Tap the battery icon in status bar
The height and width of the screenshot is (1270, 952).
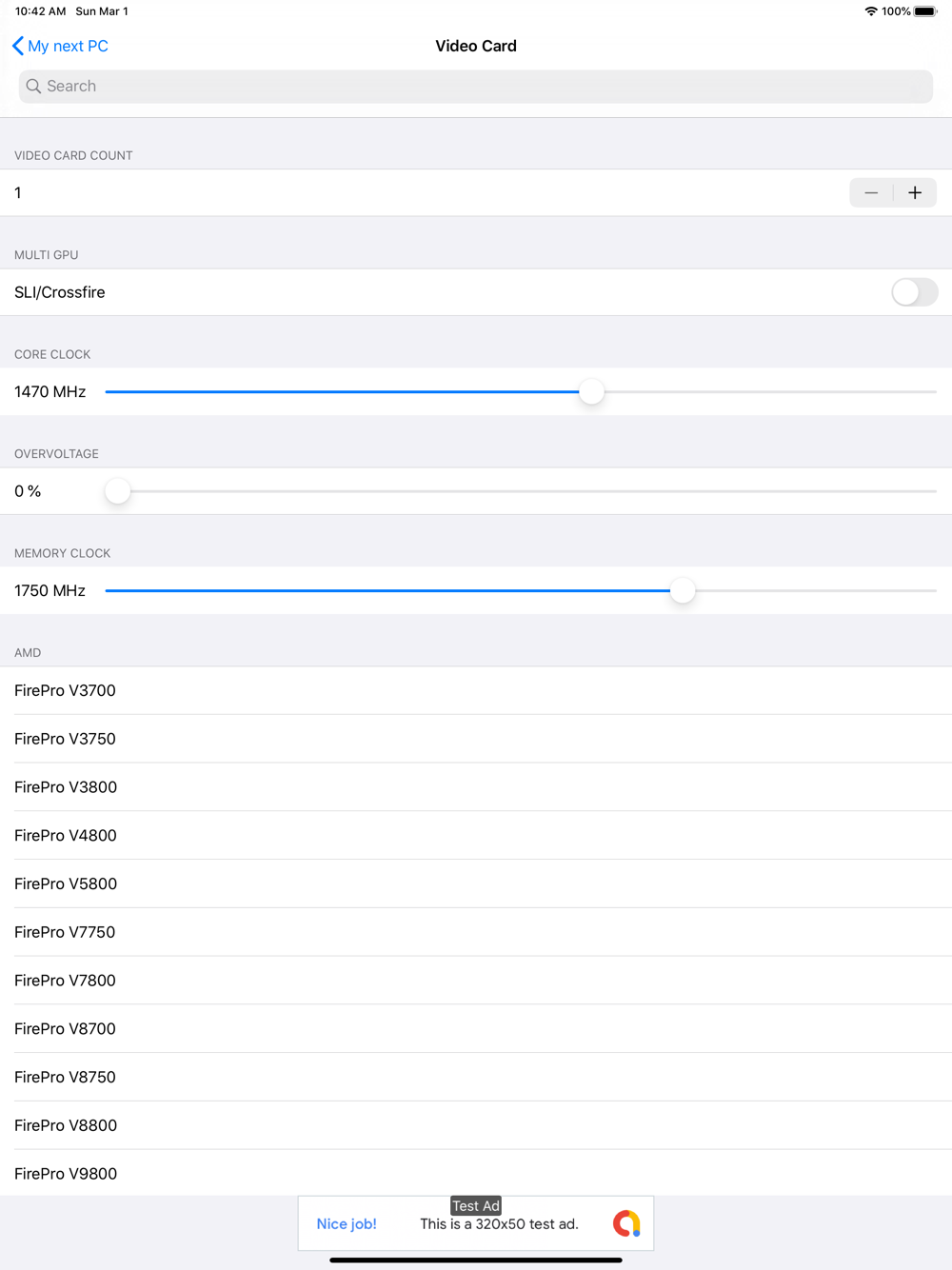(x=925, y=11)
